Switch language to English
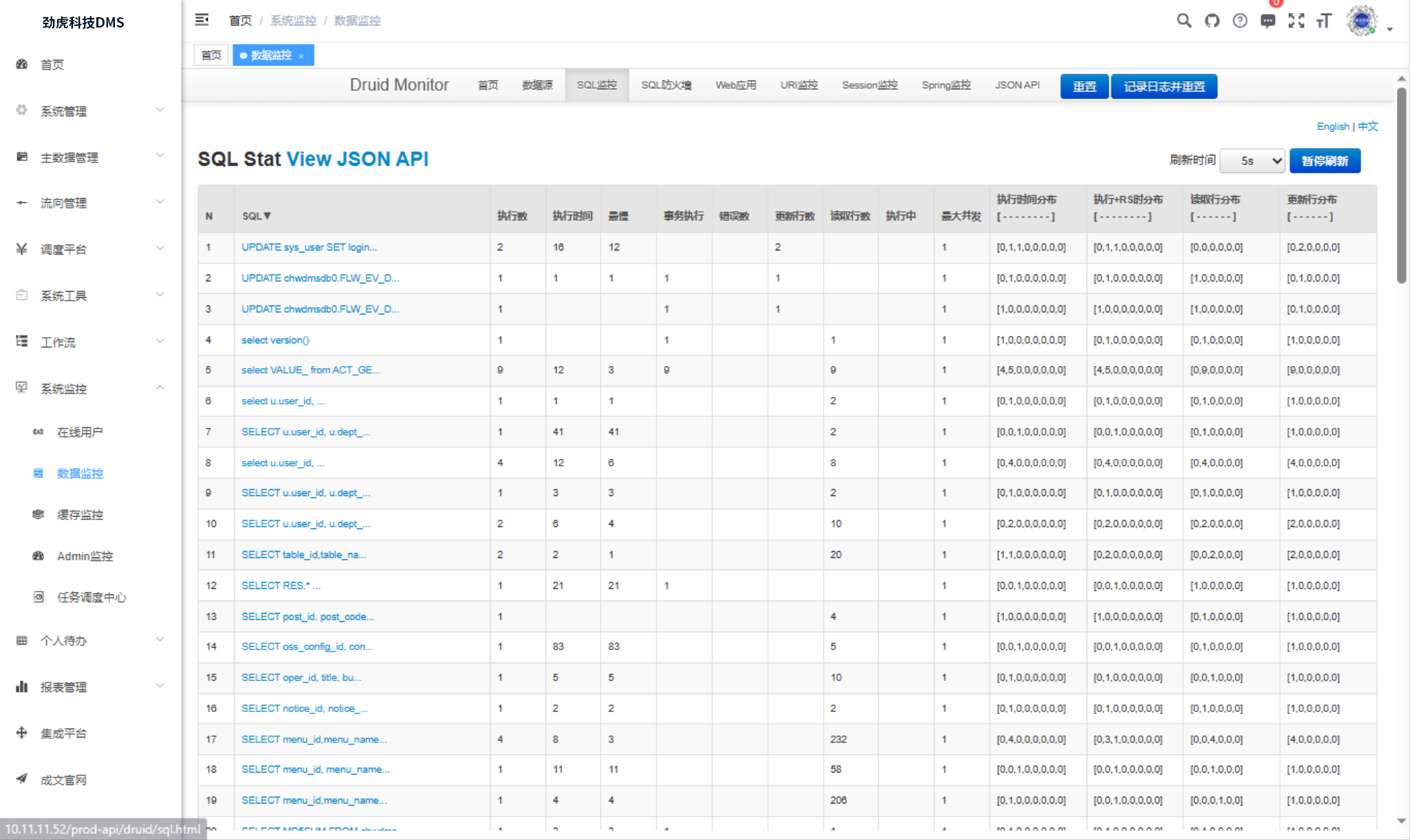Screen dimensions: 1410x840 click(x=1332, y=127)
